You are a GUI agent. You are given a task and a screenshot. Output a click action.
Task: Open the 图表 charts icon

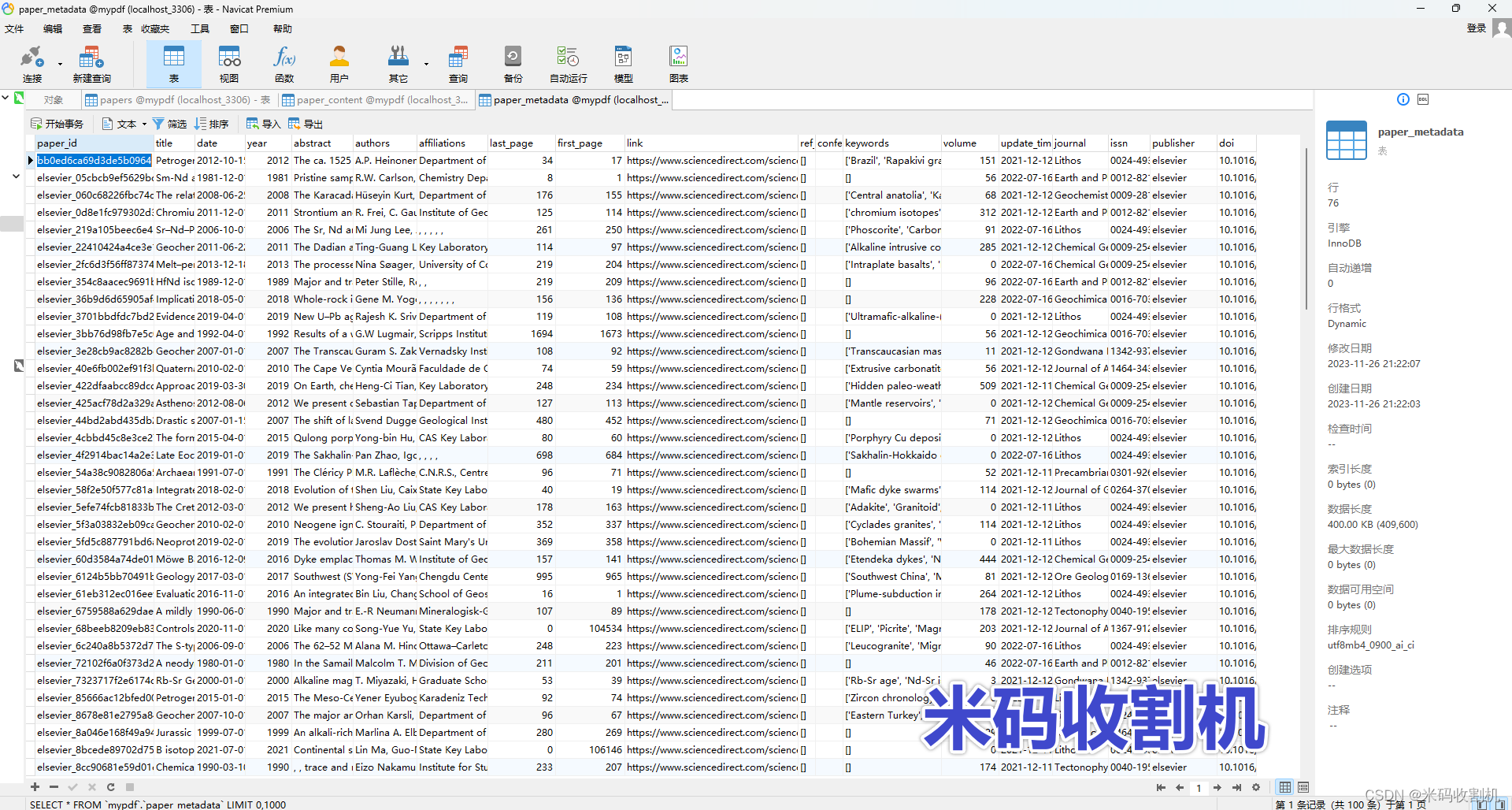pos(678,64)
